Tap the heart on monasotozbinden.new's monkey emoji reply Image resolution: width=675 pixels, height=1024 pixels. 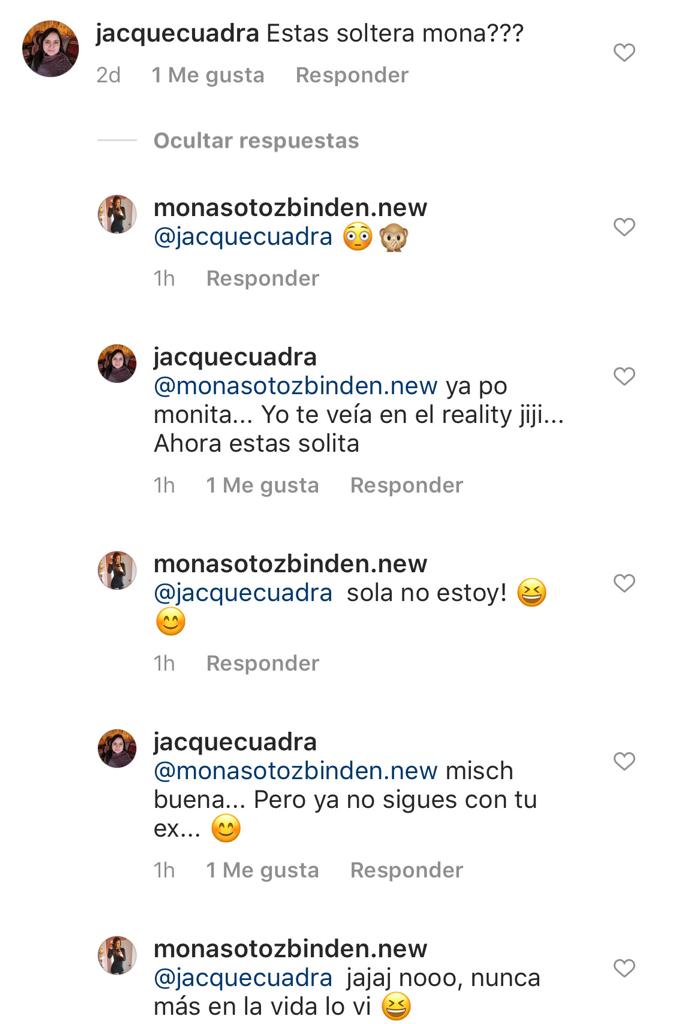[x=624, y=226]
